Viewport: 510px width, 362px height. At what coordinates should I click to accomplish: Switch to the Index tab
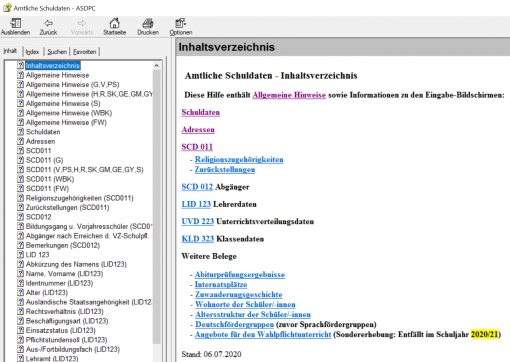click(x=32, y=52)
